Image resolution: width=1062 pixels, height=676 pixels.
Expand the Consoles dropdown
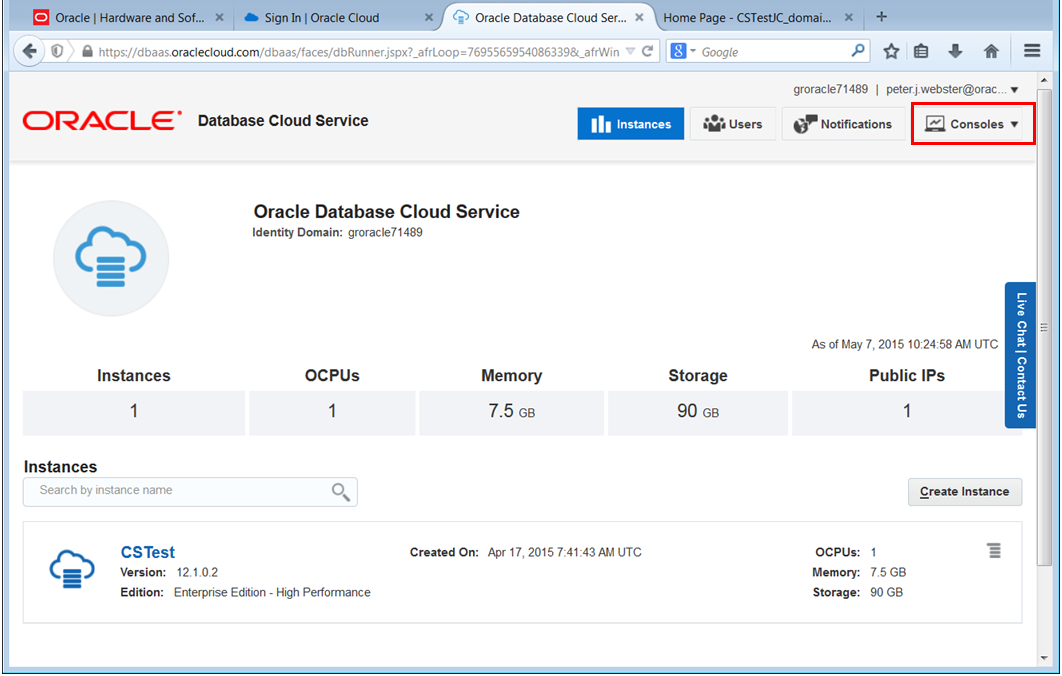[x=971, y=123]
